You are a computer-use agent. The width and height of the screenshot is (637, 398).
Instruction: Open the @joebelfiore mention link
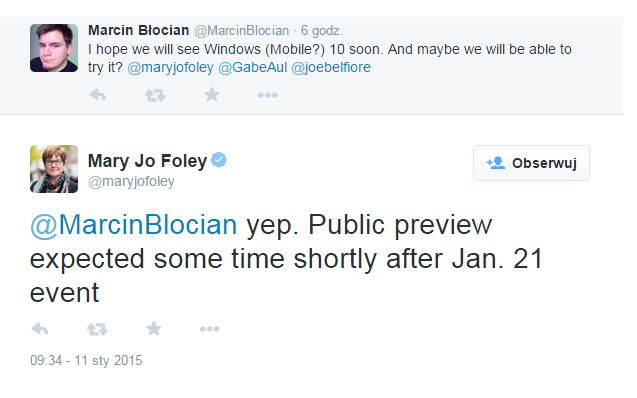click(x=331, y=67)
